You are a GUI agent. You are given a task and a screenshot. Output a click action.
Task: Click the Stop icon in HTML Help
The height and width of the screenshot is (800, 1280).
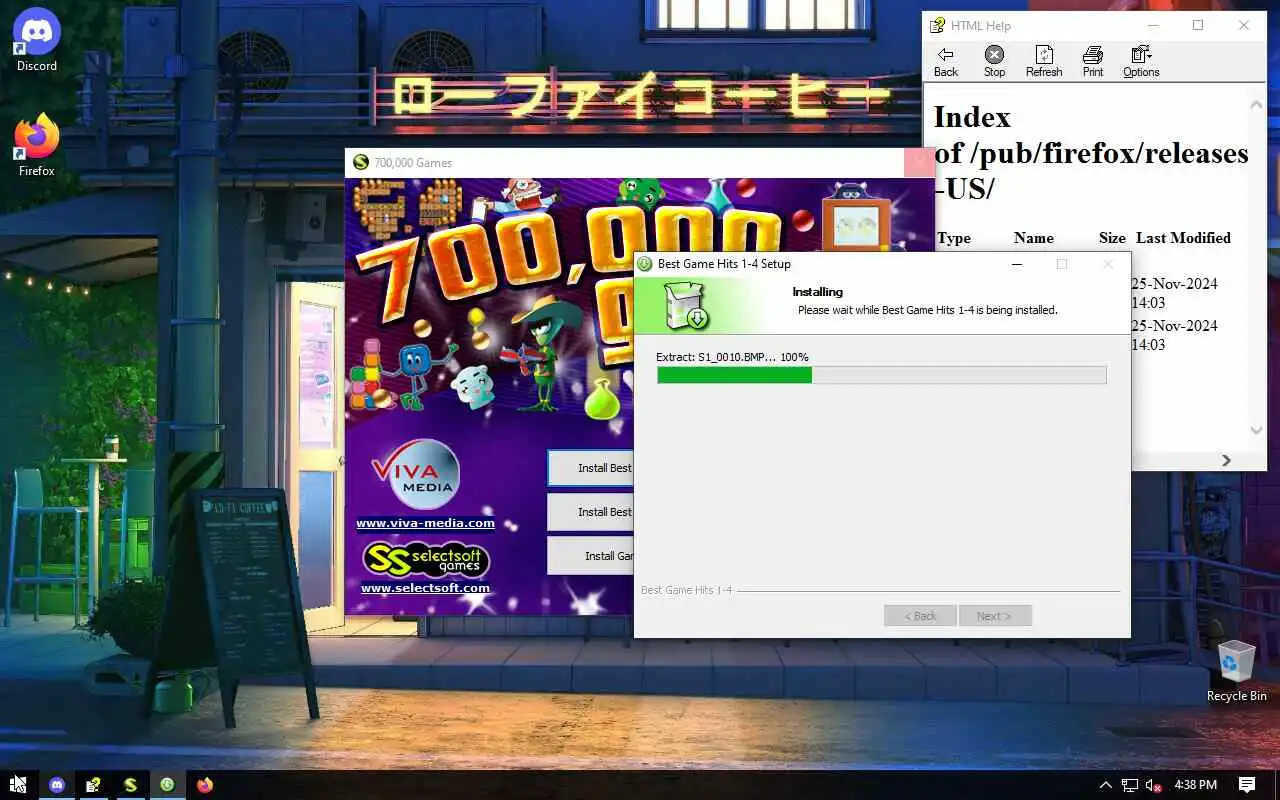(994, 62)
